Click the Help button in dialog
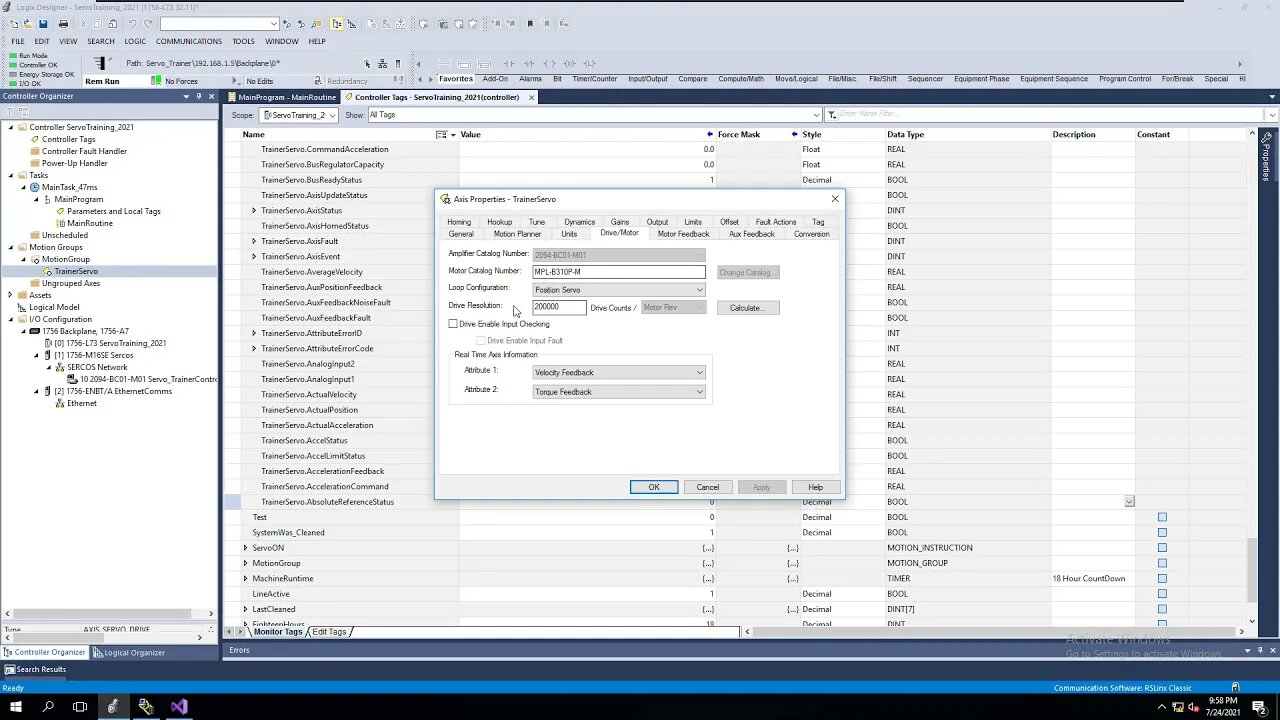 (x=815, y=487)
